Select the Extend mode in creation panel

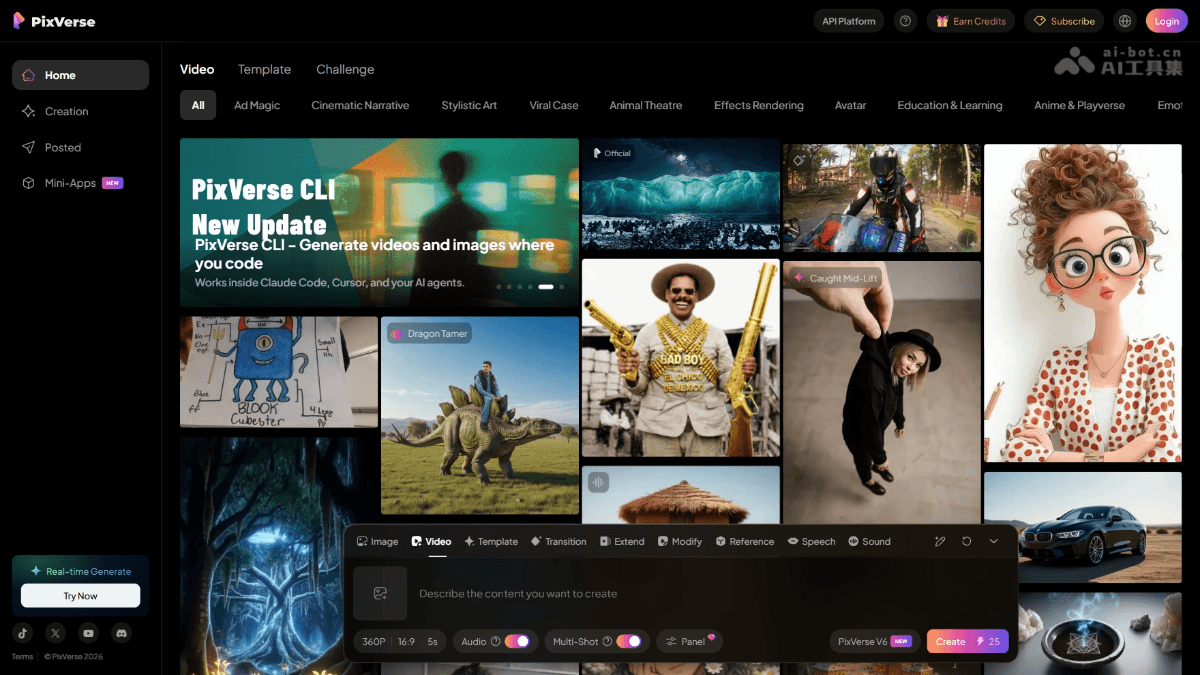pyautogui.click(x=622, y=541)
